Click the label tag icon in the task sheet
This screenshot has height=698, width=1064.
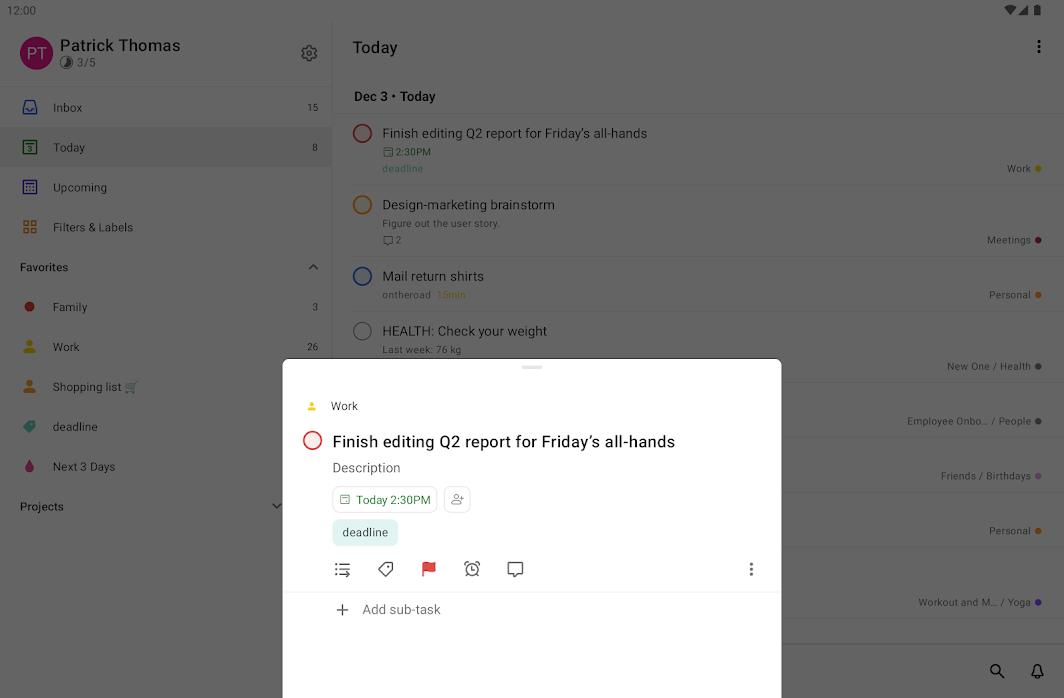(386, 569)
